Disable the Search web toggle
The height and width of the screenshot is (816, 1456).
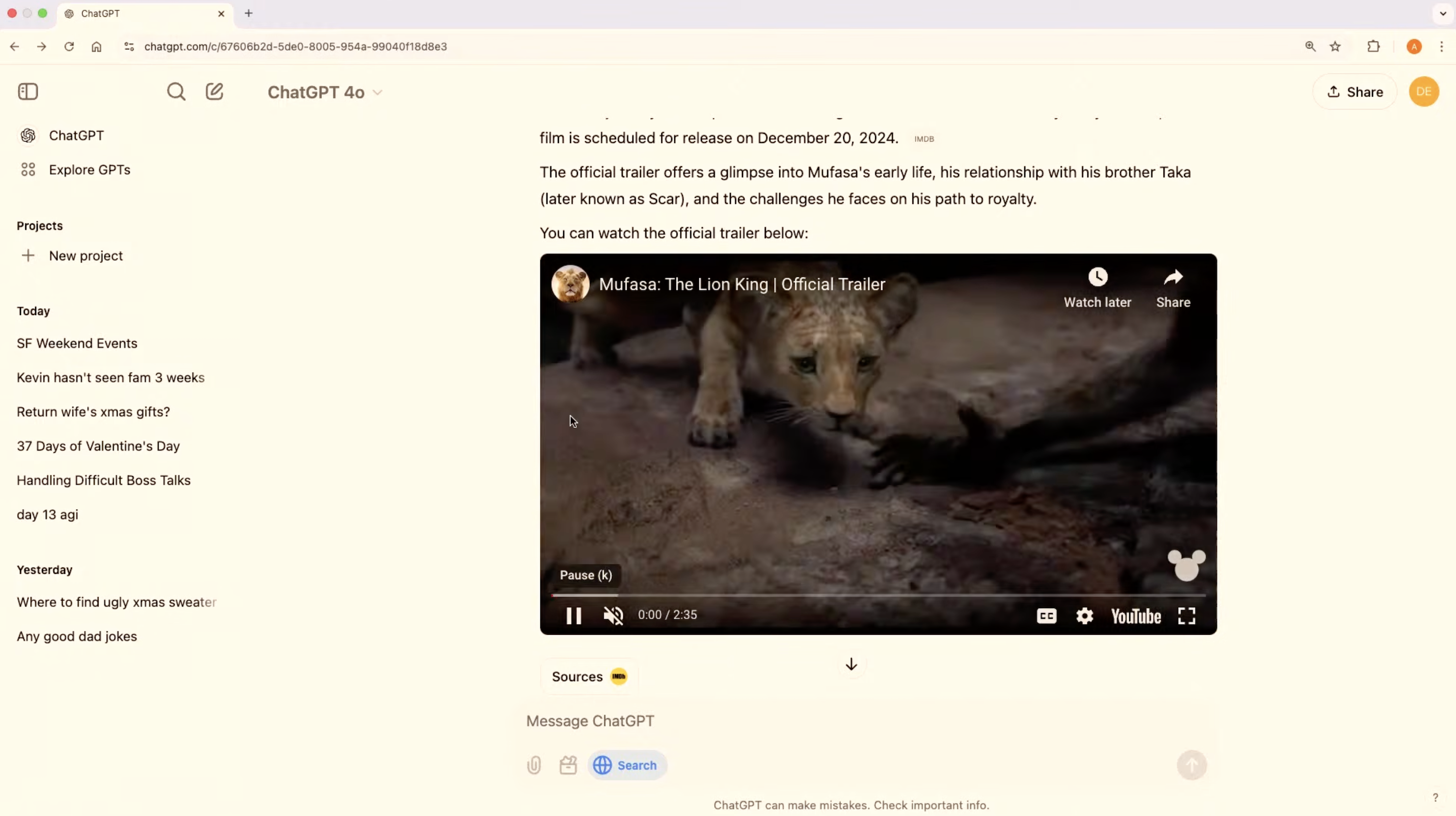[627, 765]
